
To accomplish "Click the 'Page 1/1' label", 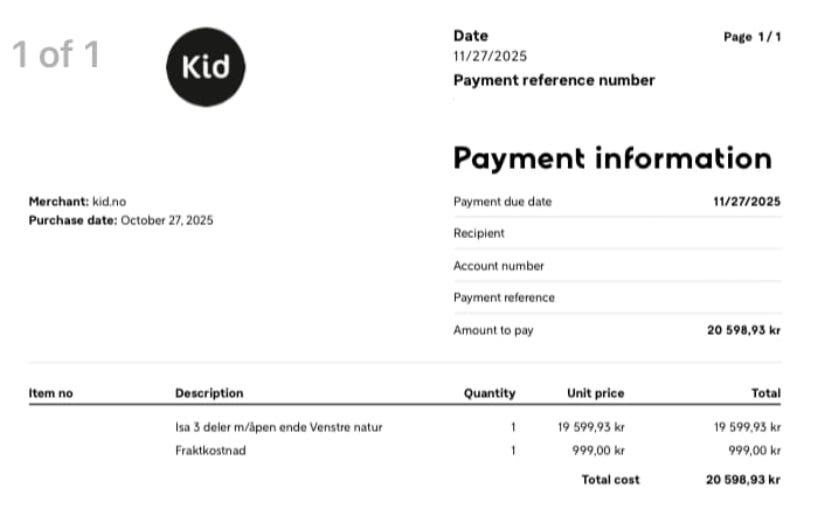I will point(752,37).
